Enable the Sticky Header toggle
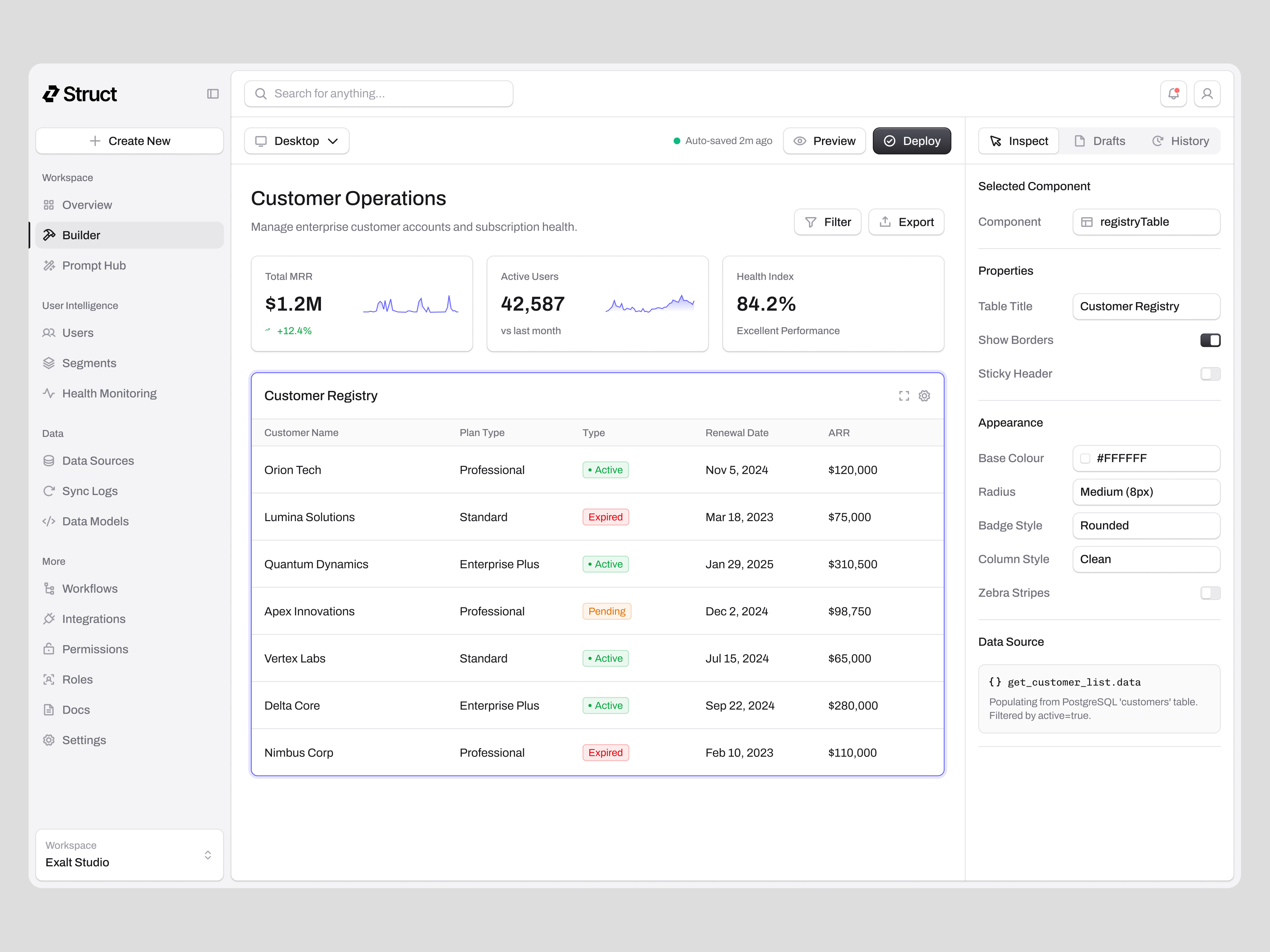1270x952 pixels. [x=1210, y=374]
